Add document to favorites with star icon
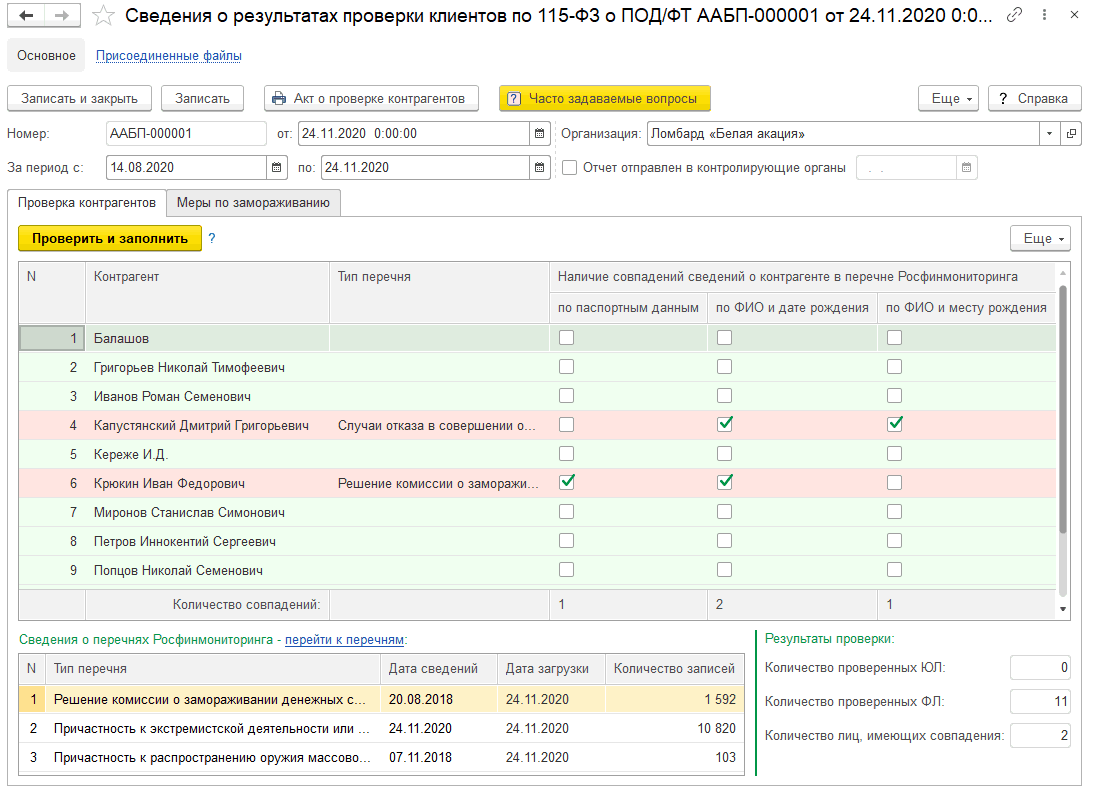This screenshot has height=793, width=1093. point(103,15)
